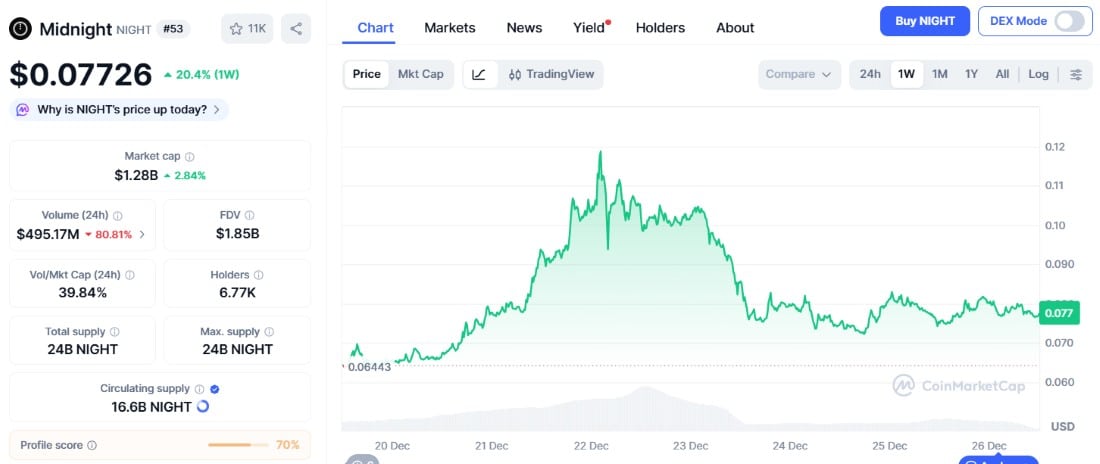Click the share icon next to watchlist
This screenshot has height=464, width=1100.
296,29
